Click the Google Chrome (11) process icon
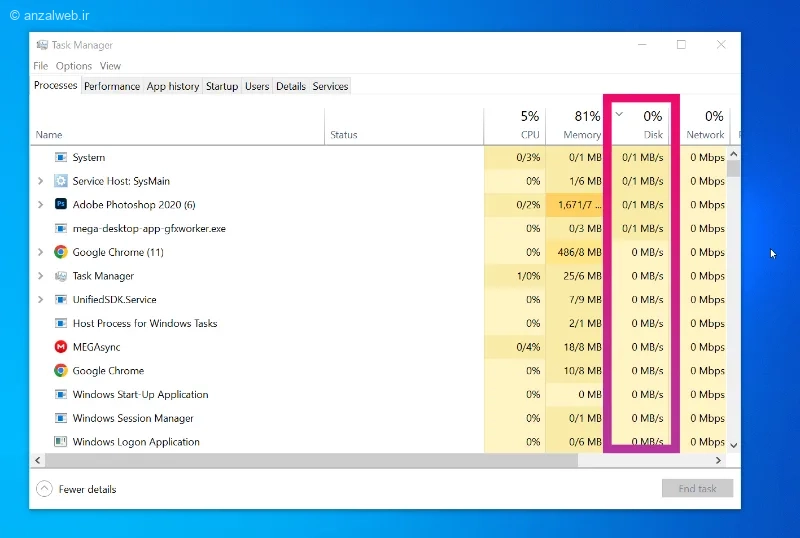This screenshot has height=538, width=800. tap(61, 252)
